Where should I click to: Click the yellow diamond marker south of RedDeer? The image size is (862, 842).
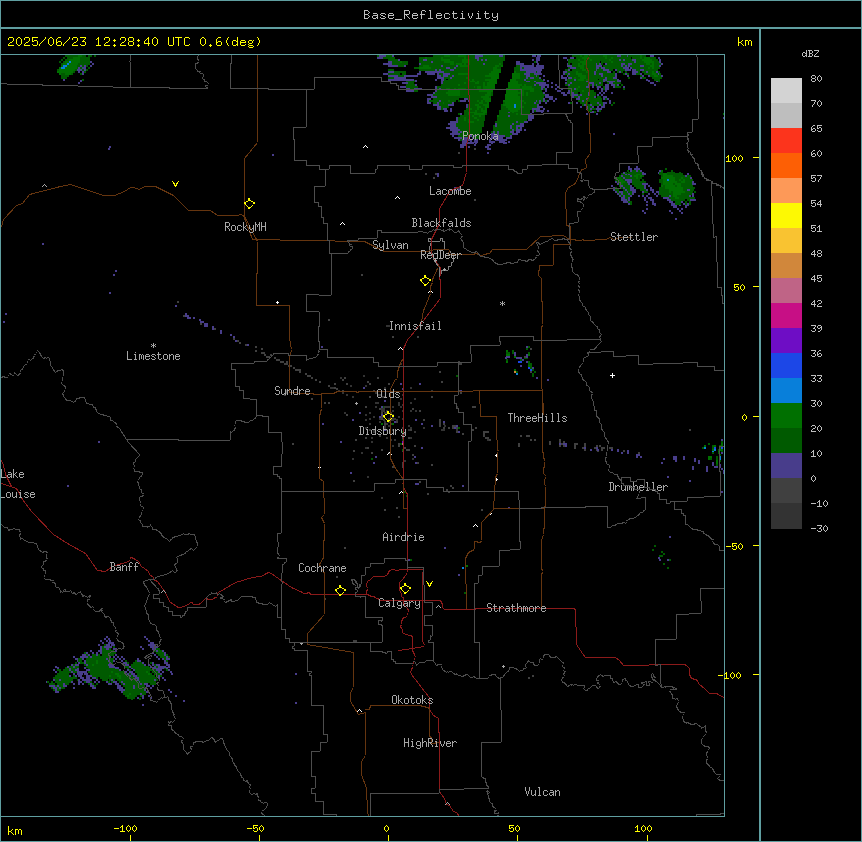(x=426, y=281)
